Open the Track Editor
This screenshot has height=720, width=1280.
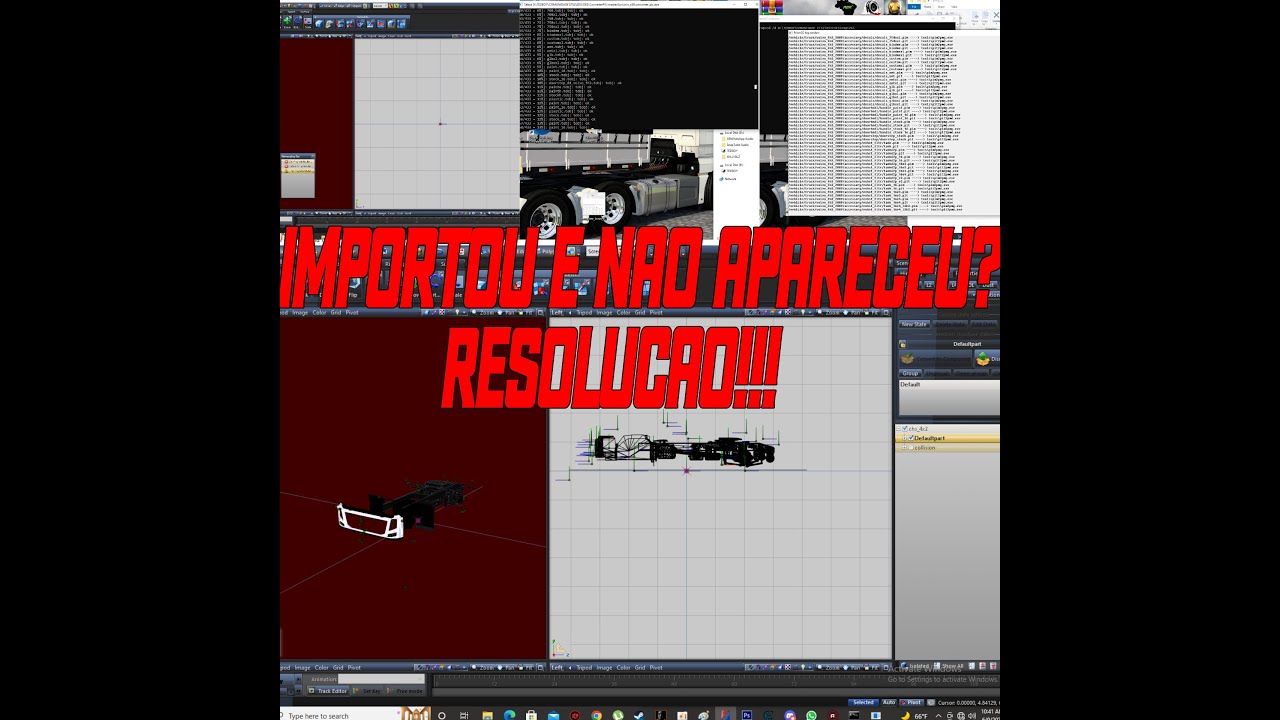click(327, 691)
